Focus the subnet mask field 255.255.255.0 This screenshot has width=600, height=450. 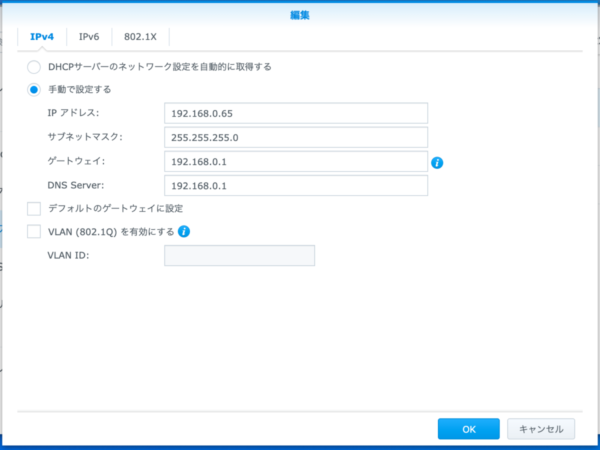296,137
